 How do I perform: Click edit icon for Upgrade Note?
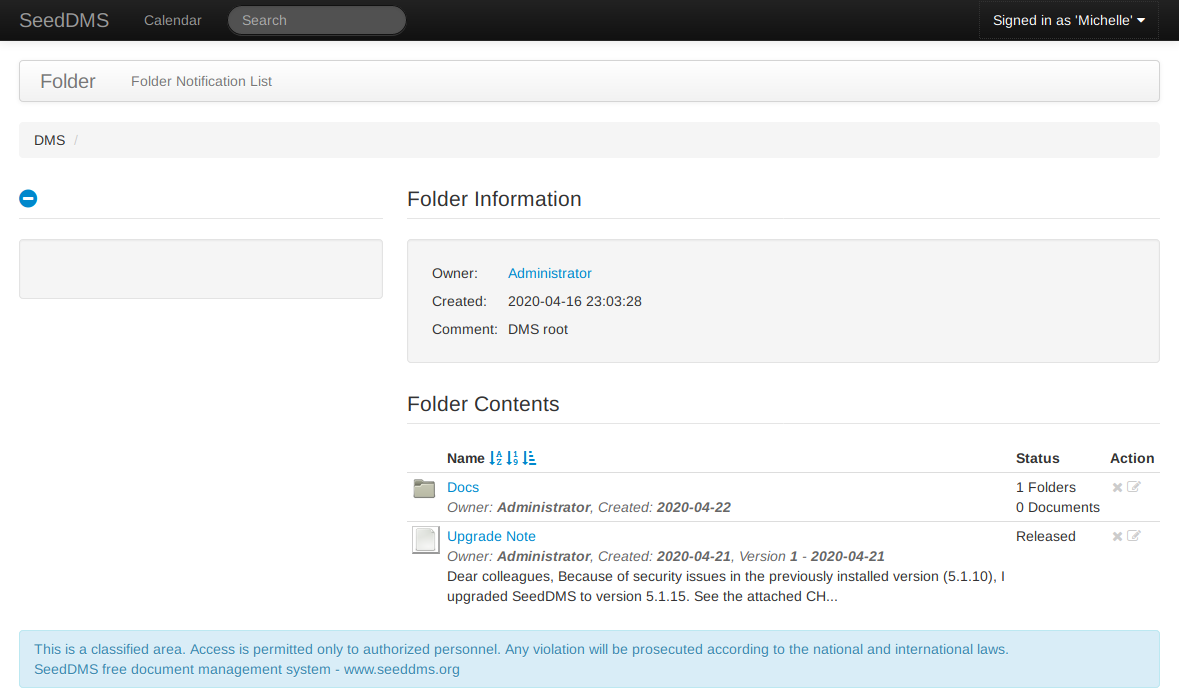pyautogui.click(x=1134, y=537)
